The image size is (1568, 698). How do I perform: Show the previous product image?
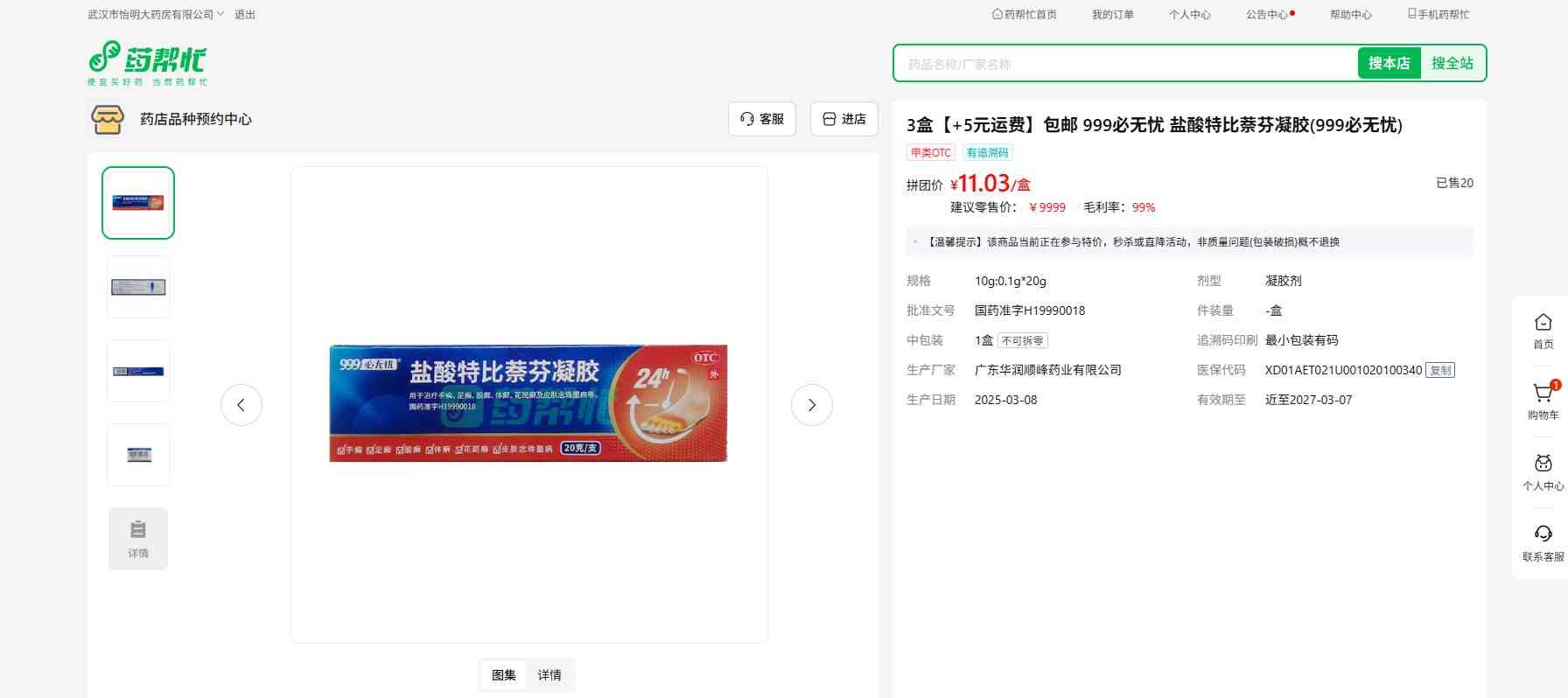241,405
